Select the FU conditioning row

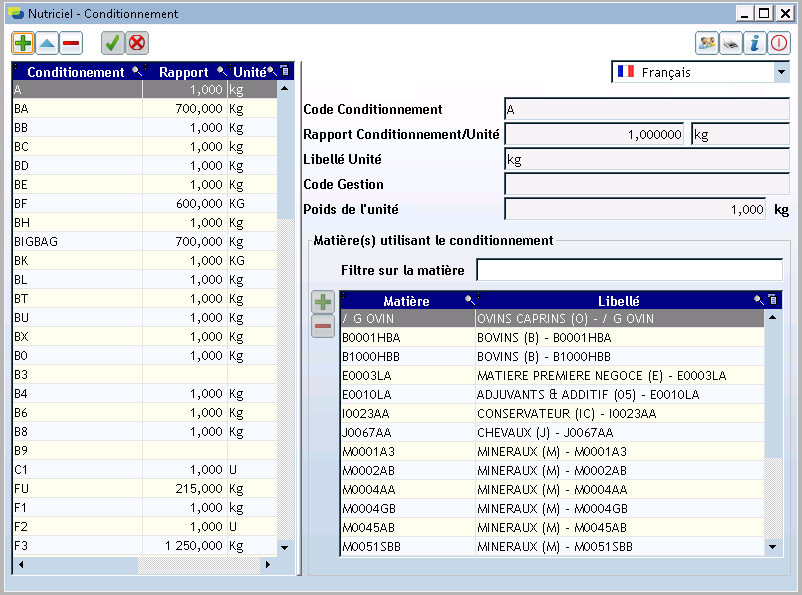tap(145, 489)
